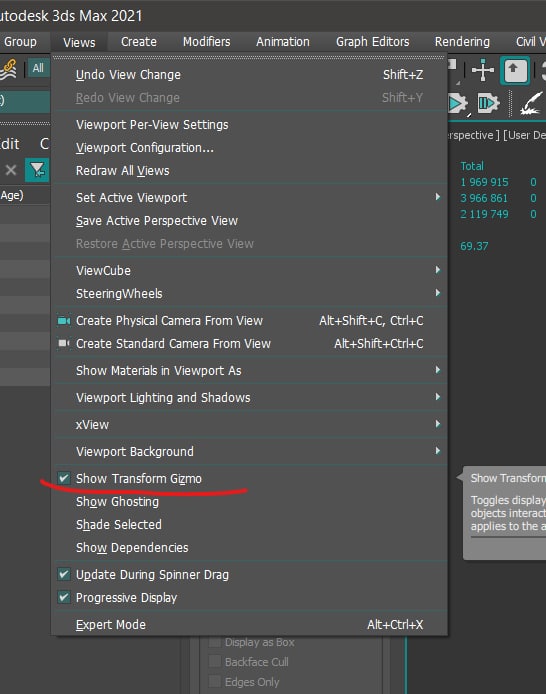
Task: Expand Viewport Background submenu
Action: 249,452
